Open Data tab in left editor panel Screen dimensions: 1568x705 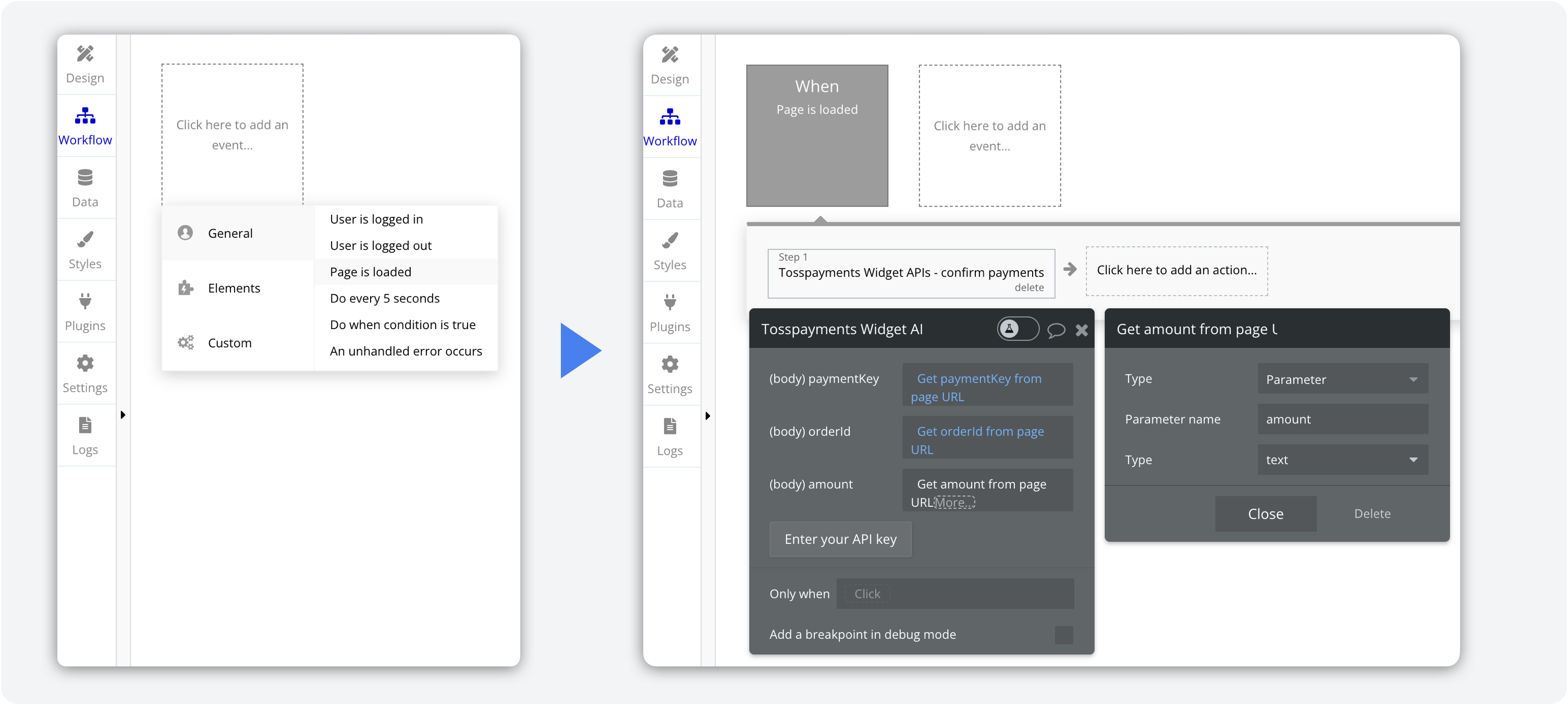[x=85, y=189]
